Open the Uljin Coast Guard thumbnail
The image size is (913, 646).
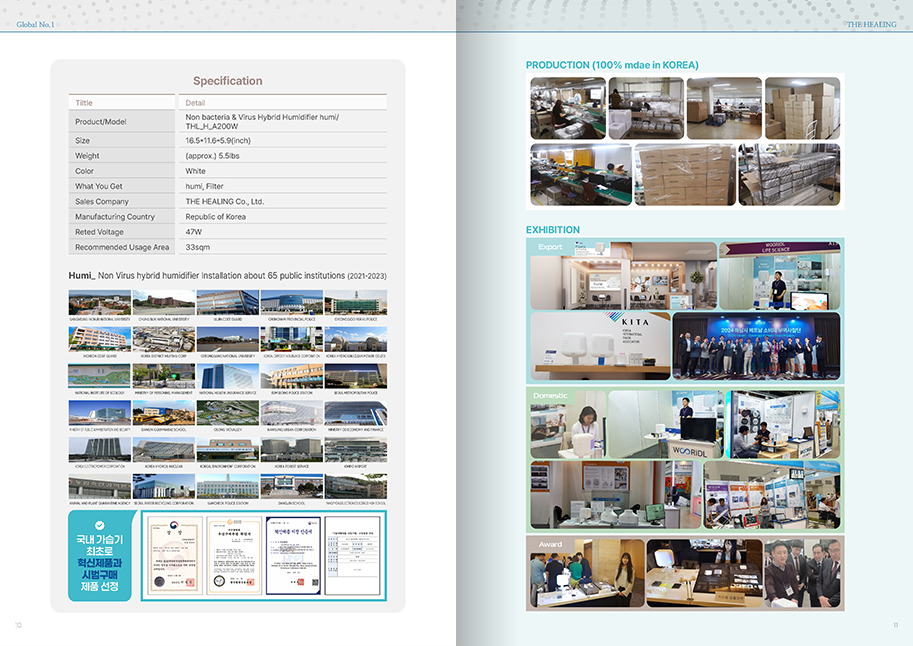tap(227, 303)
